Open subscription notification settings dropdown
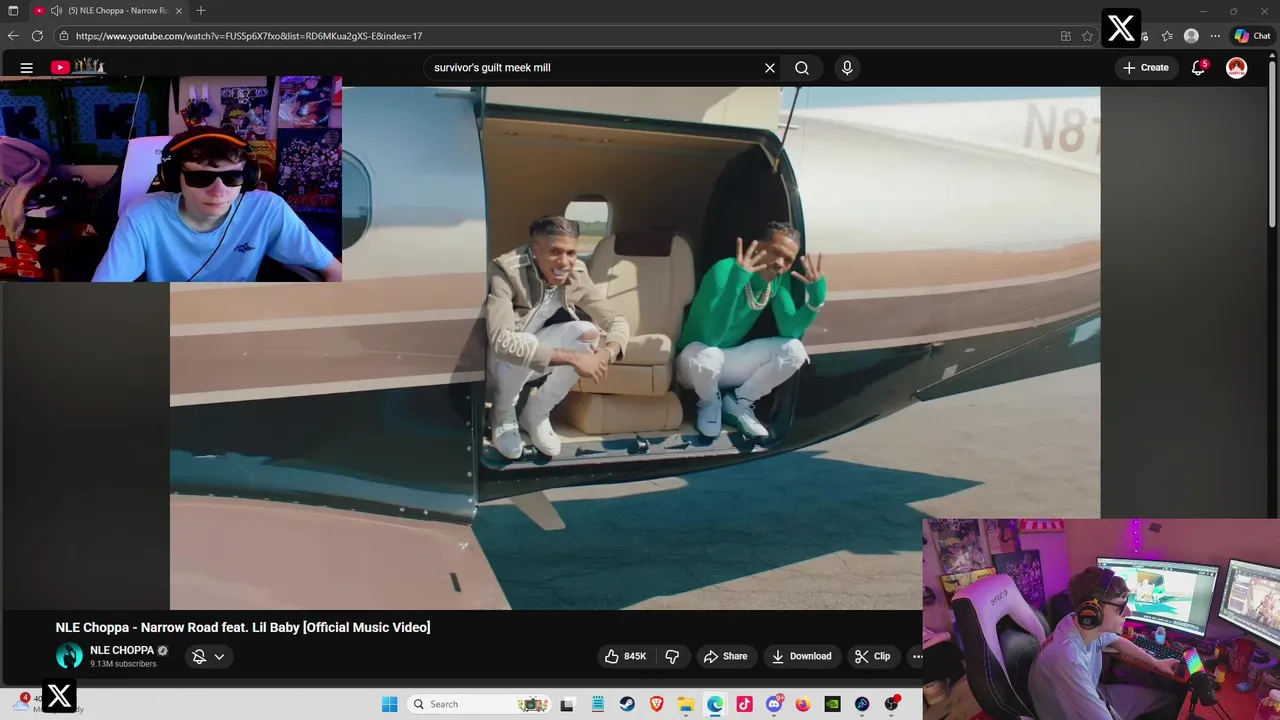The height and width of the screenshot is (720, 1280). pyautogui.click(x=208, y=656)
